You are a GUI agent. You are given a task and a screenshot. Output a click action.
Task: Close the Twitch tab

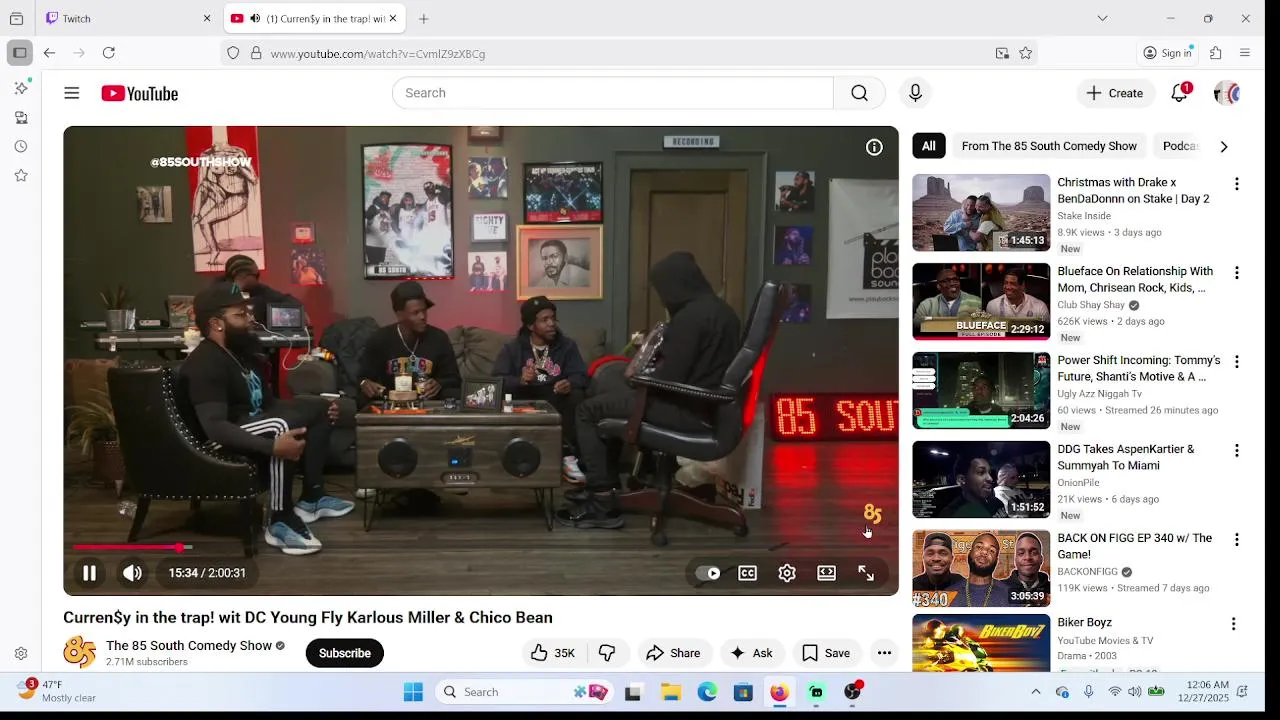[x=207, y=18]
